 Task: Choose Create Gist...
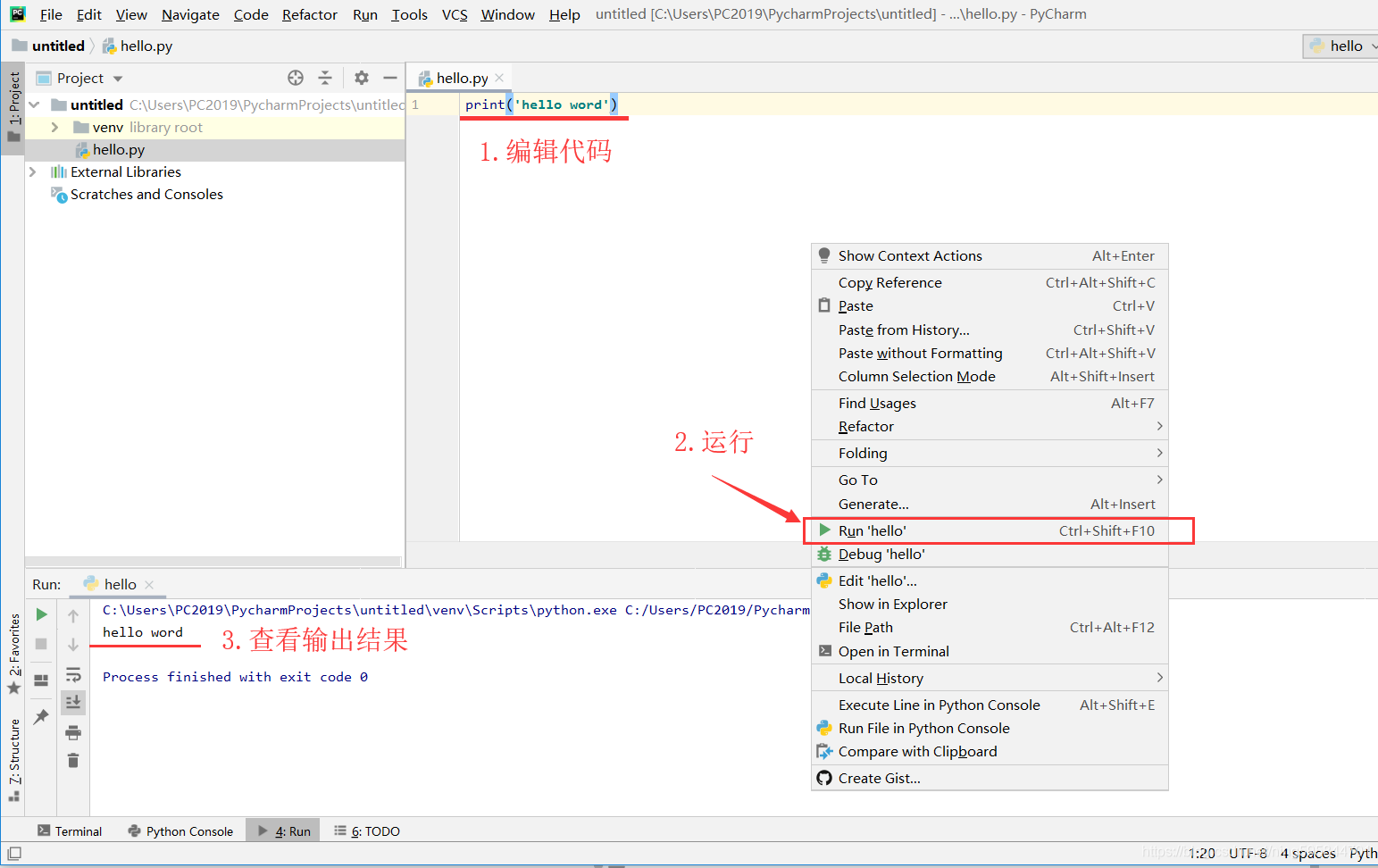click(x=990, y=778)
